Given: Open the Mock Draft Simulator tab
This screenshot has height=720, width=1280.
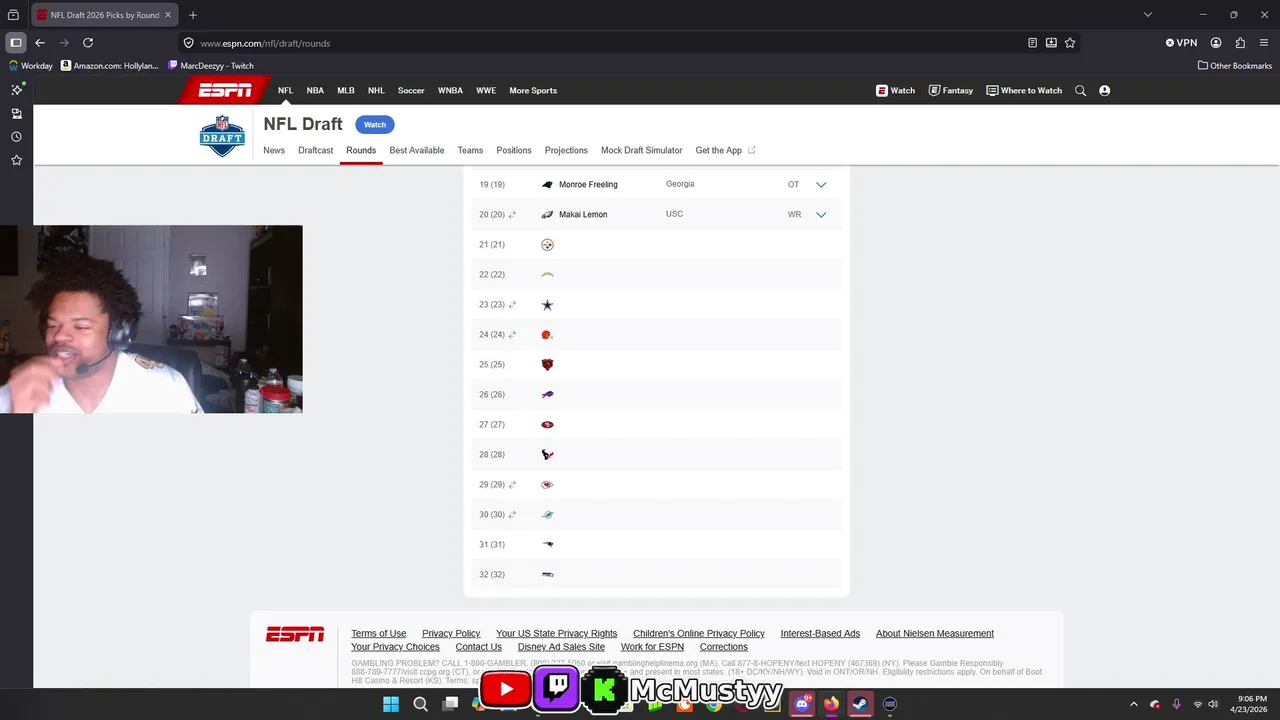Looking at the screenshot, I should click(641, 150).
